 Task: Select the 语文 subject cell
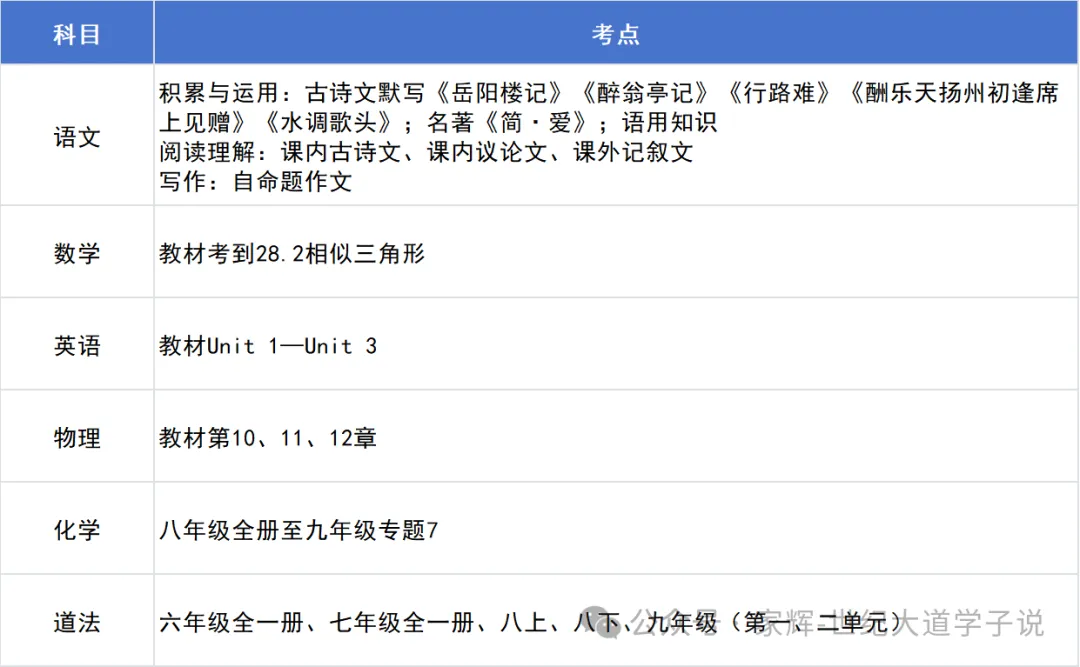[x=77, y=135]
